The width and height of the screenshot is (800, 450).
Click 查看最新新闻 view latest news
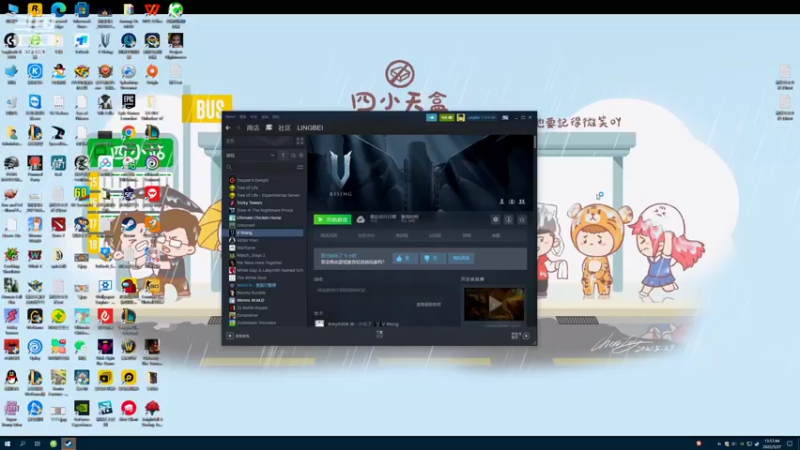coord(429,305)
